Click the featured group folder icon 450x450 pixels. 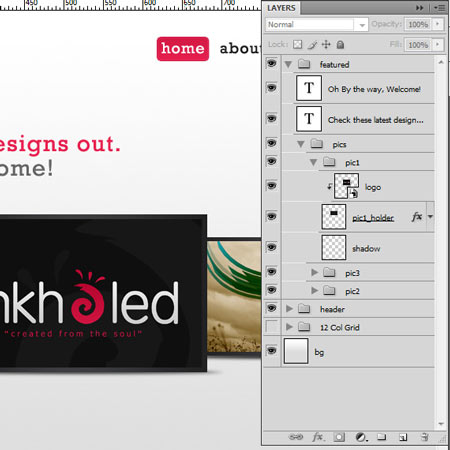coord(304,64)
